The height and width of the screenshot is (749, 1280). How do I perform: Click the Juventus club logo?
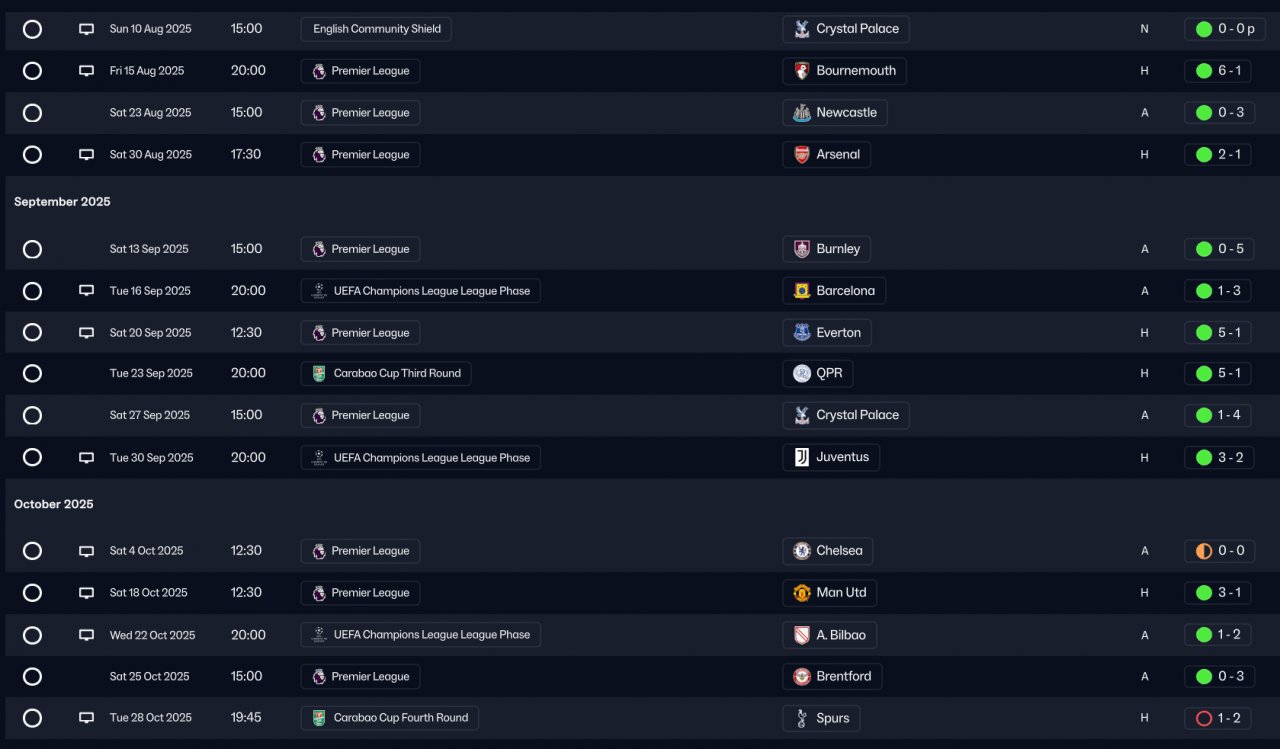point(802,457)
